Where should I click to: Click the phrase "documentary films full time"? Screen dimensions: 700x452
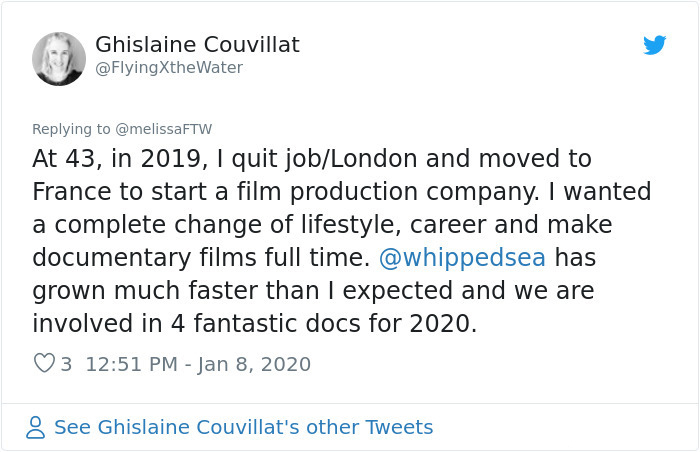tap(195, 257)
